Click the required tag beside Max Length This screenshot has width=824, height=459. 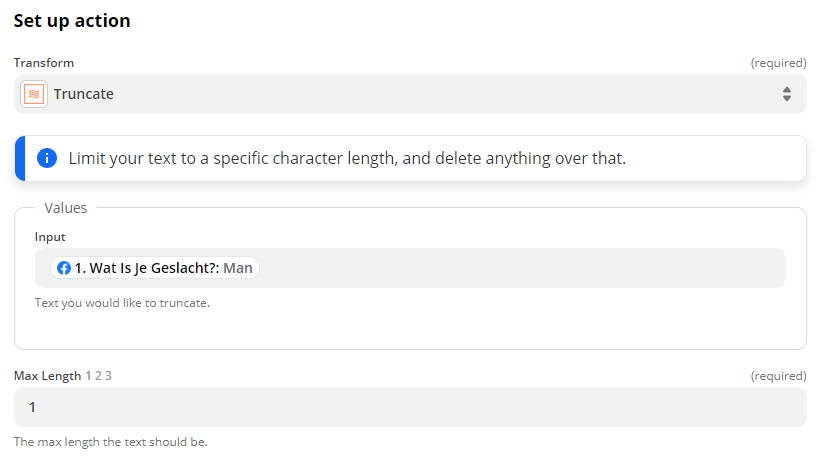point(778,376)
